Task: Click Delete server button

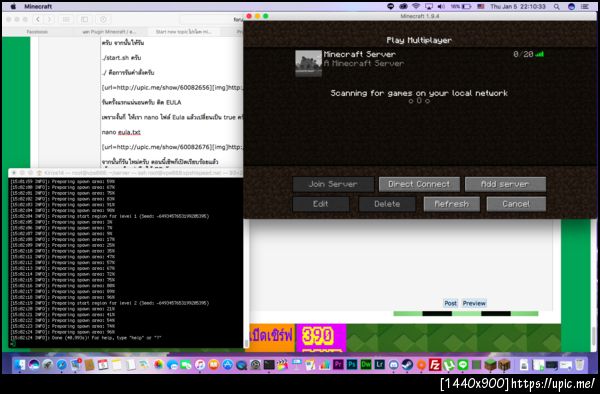Action: click(387, 204)
